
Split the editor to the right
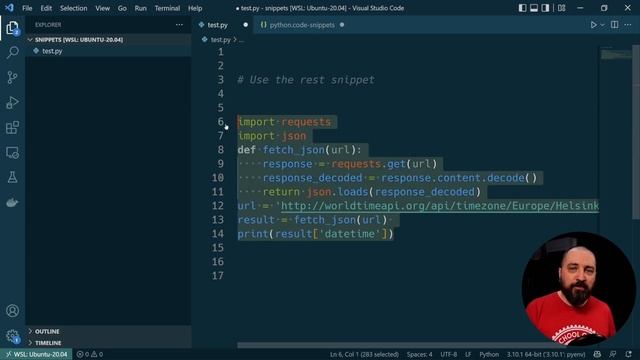(x=614, y=24)
